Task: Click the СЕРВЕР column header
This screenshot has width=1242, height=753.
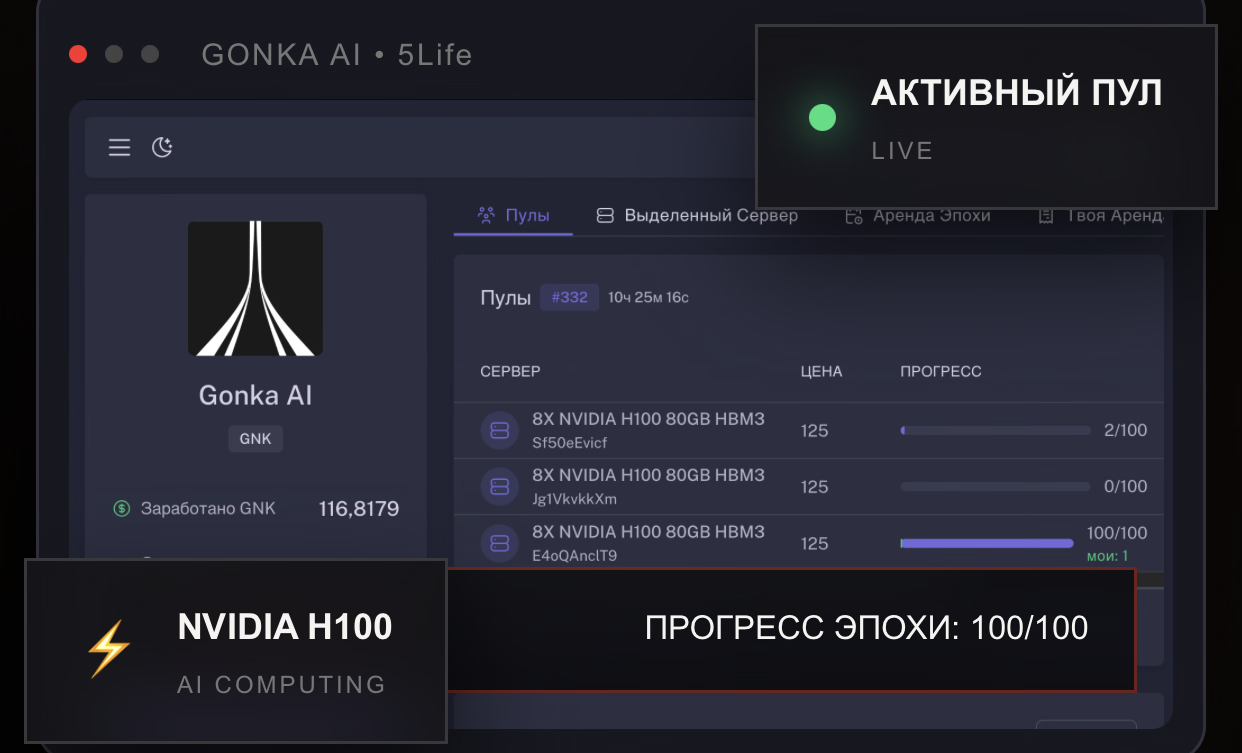Action: point(510,371)
